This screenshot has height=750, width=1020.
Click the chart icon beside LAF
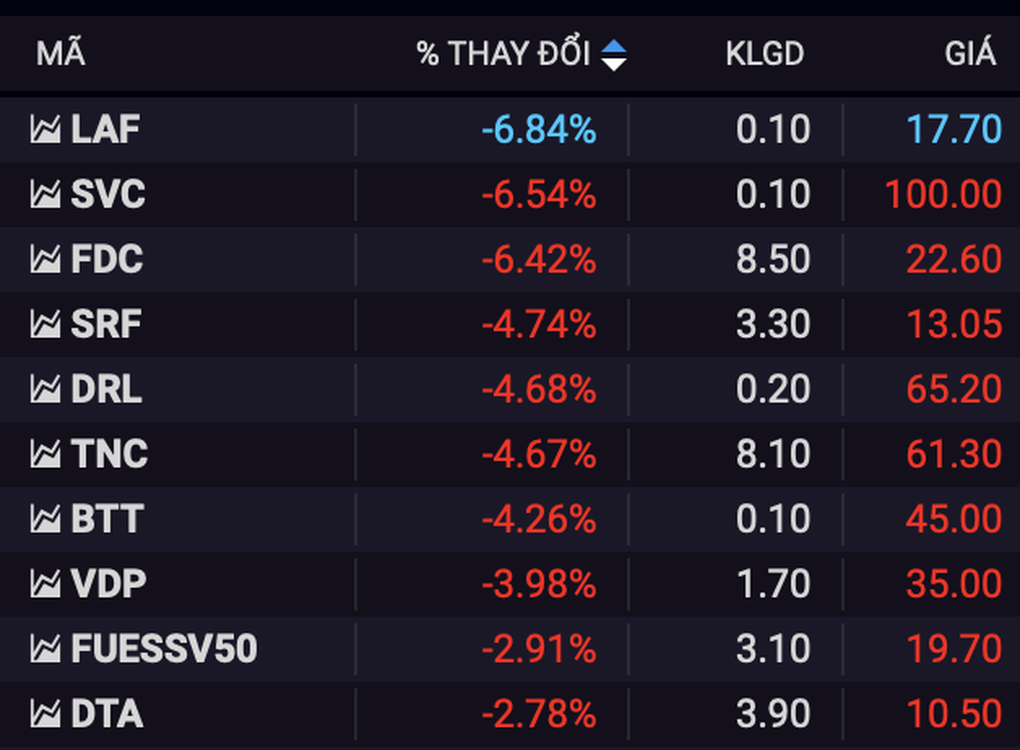click(45, 129)
